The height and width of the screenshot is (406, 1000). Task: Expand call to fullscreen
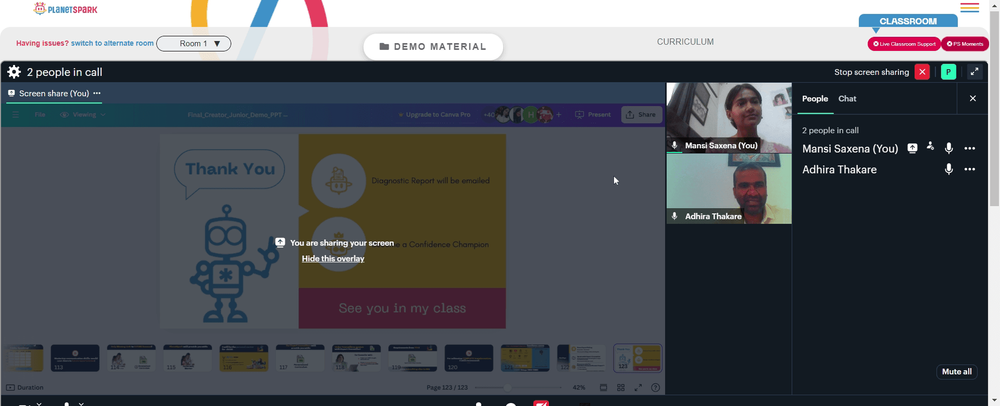tap(974, 72)
